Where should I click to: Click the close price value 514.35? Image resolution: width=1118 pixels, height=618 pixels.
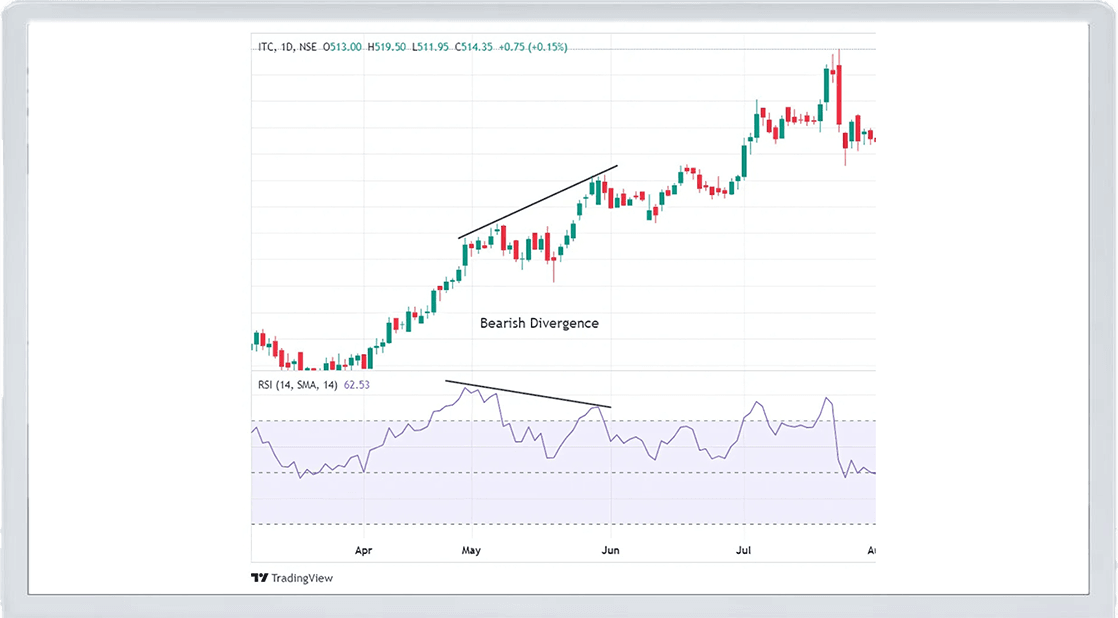475,47
